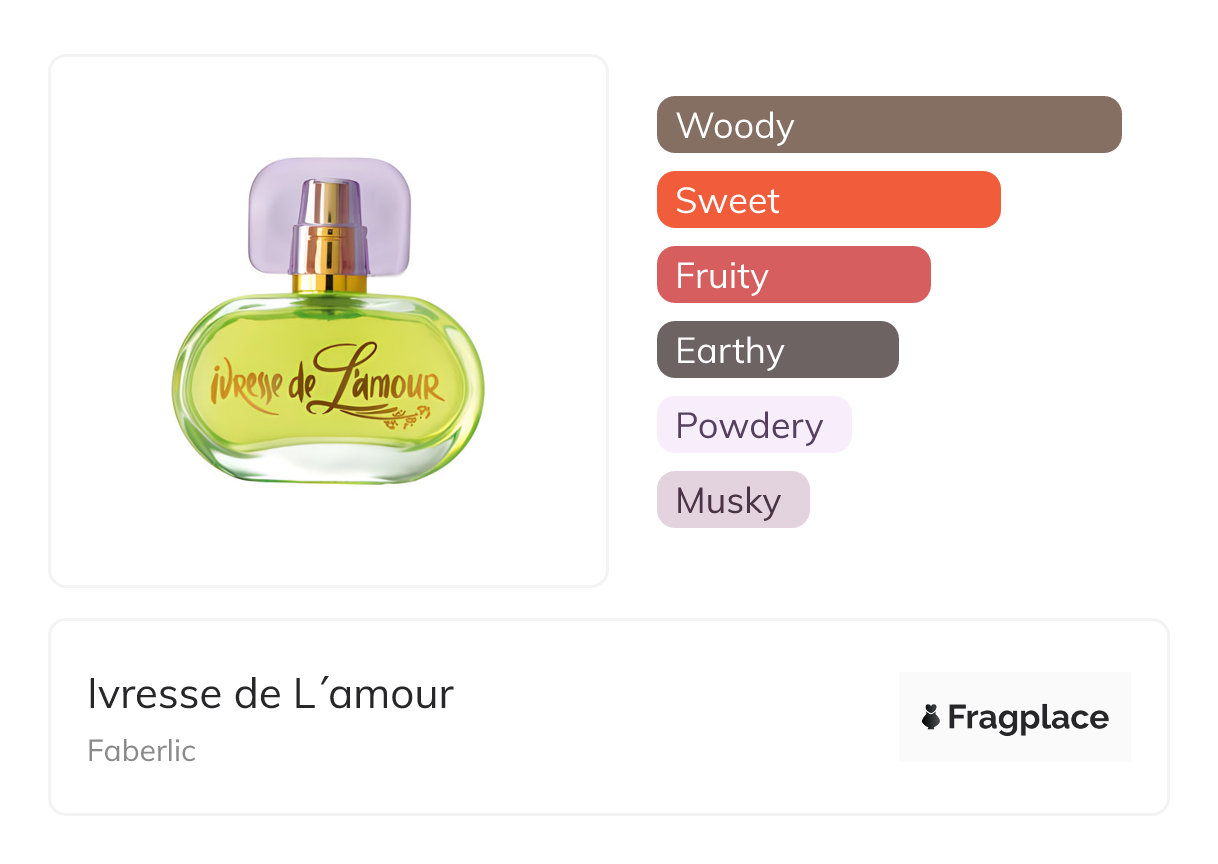Click the Earthy label text

[x=730, y=351]
